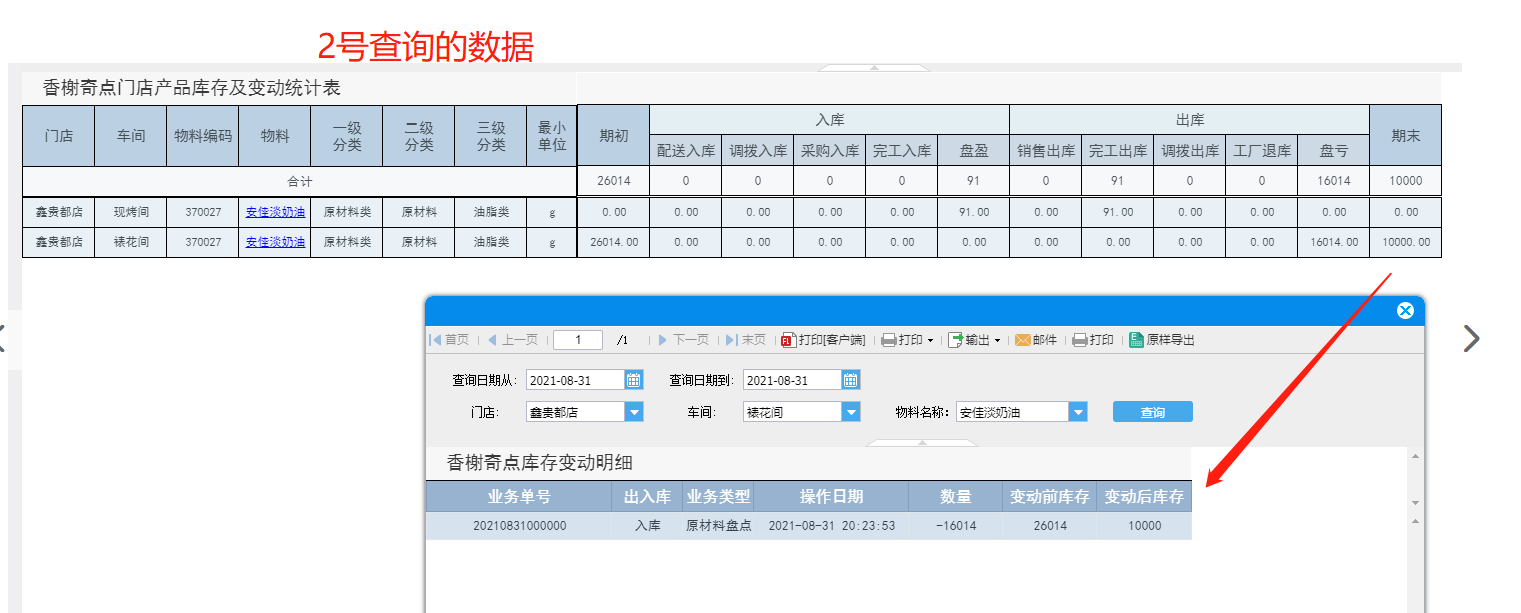The image size is (1521, 613).
Task: Go to next image with right chevron
Action: [1471, 339]
